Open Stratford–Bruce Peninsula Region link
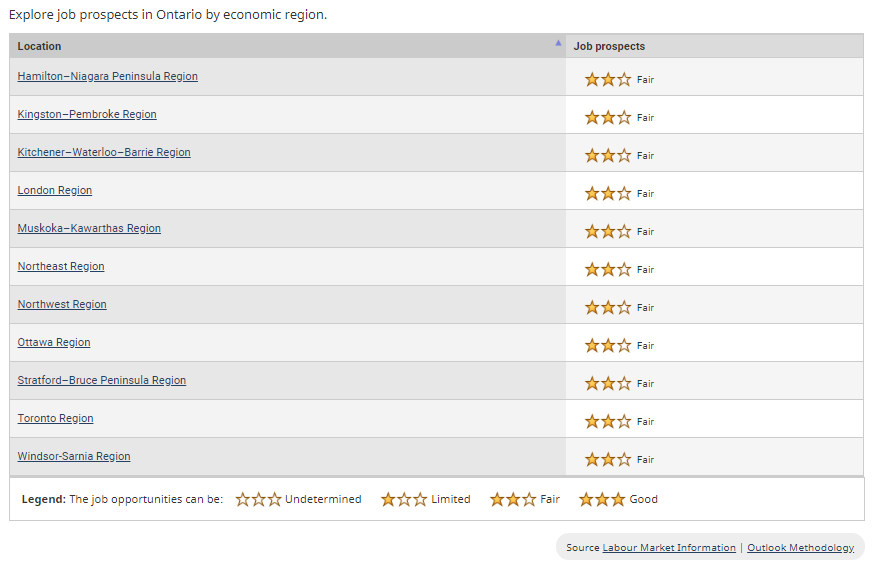 tap(102, 380)
